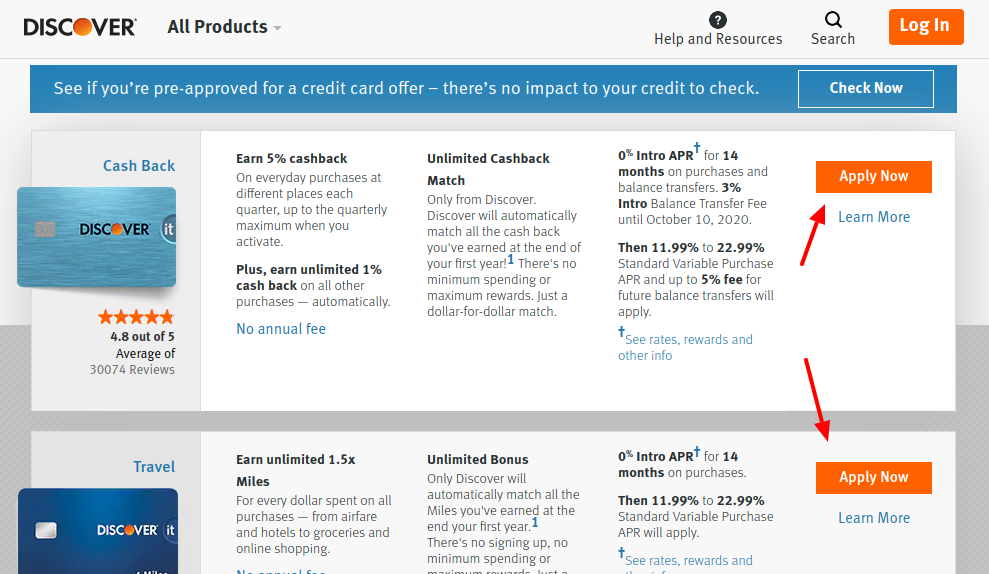This screenshot has width=989, height=574.
Task: Select the light blue Discover it card image
Action: 97,237
